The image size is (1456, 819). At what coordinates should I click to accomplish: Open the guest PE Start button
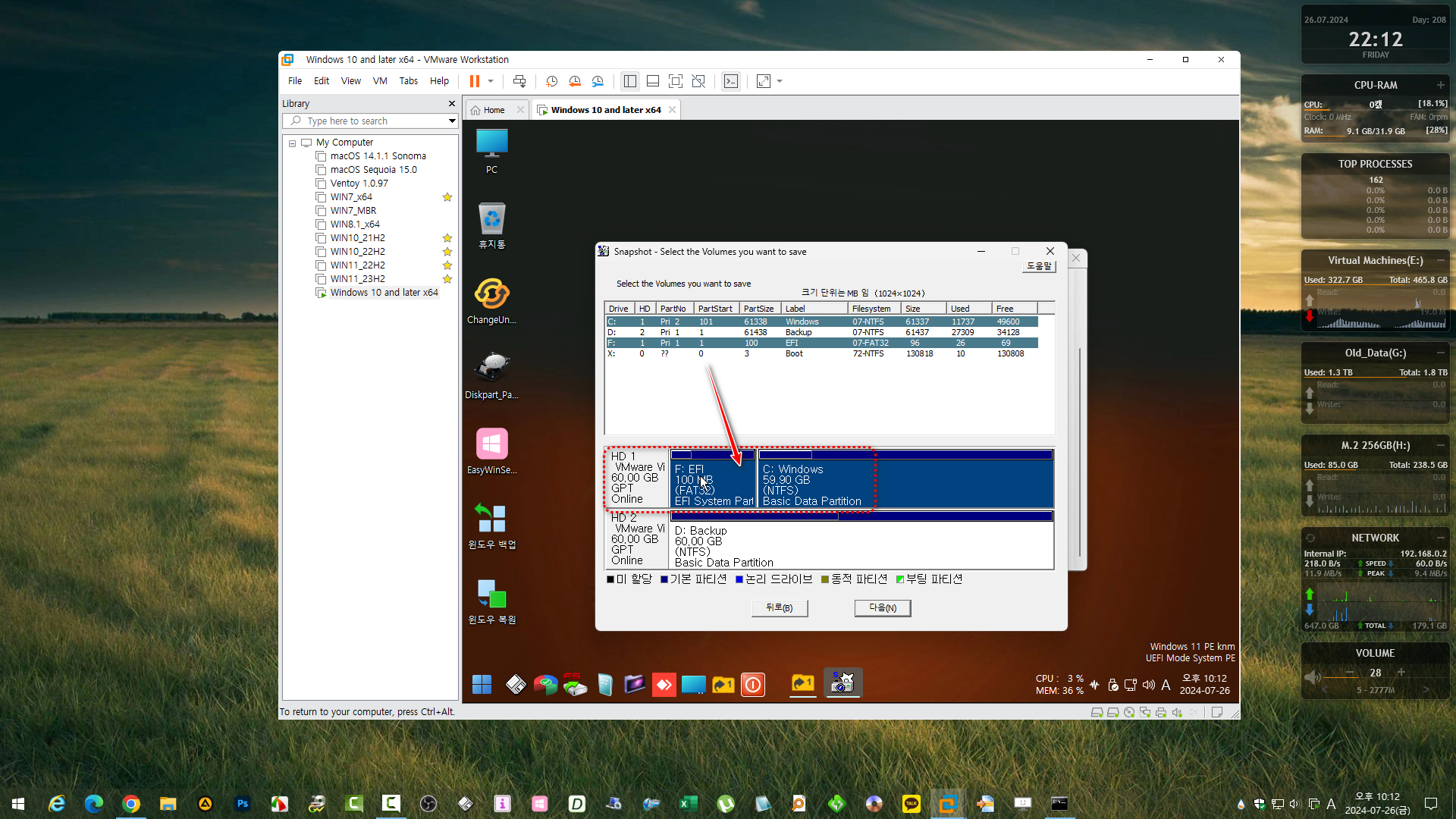coord(482,685)
